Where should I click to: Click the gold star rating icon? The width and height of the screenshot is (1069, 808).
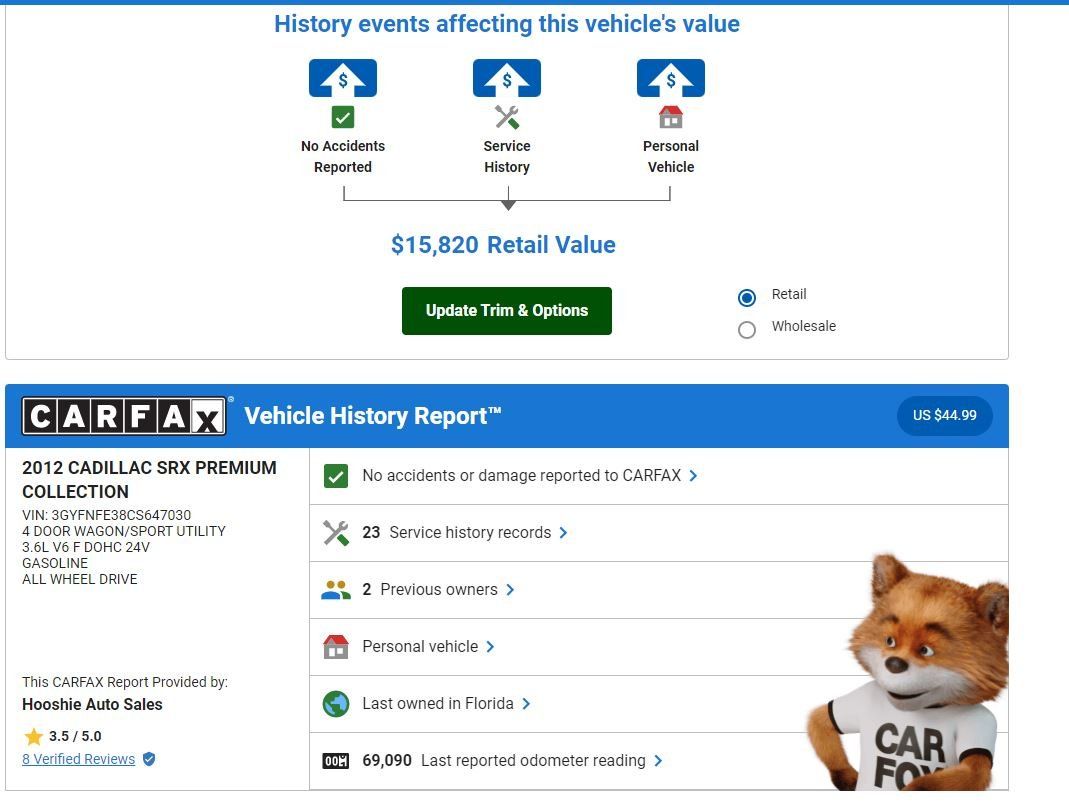click(33, 736)
